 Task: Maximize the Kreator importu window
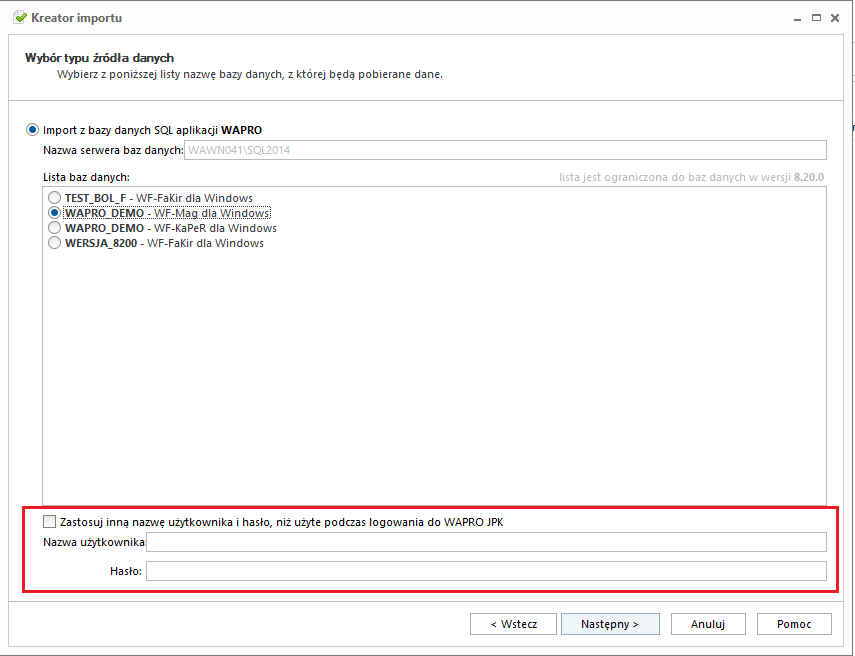(816, 18)
